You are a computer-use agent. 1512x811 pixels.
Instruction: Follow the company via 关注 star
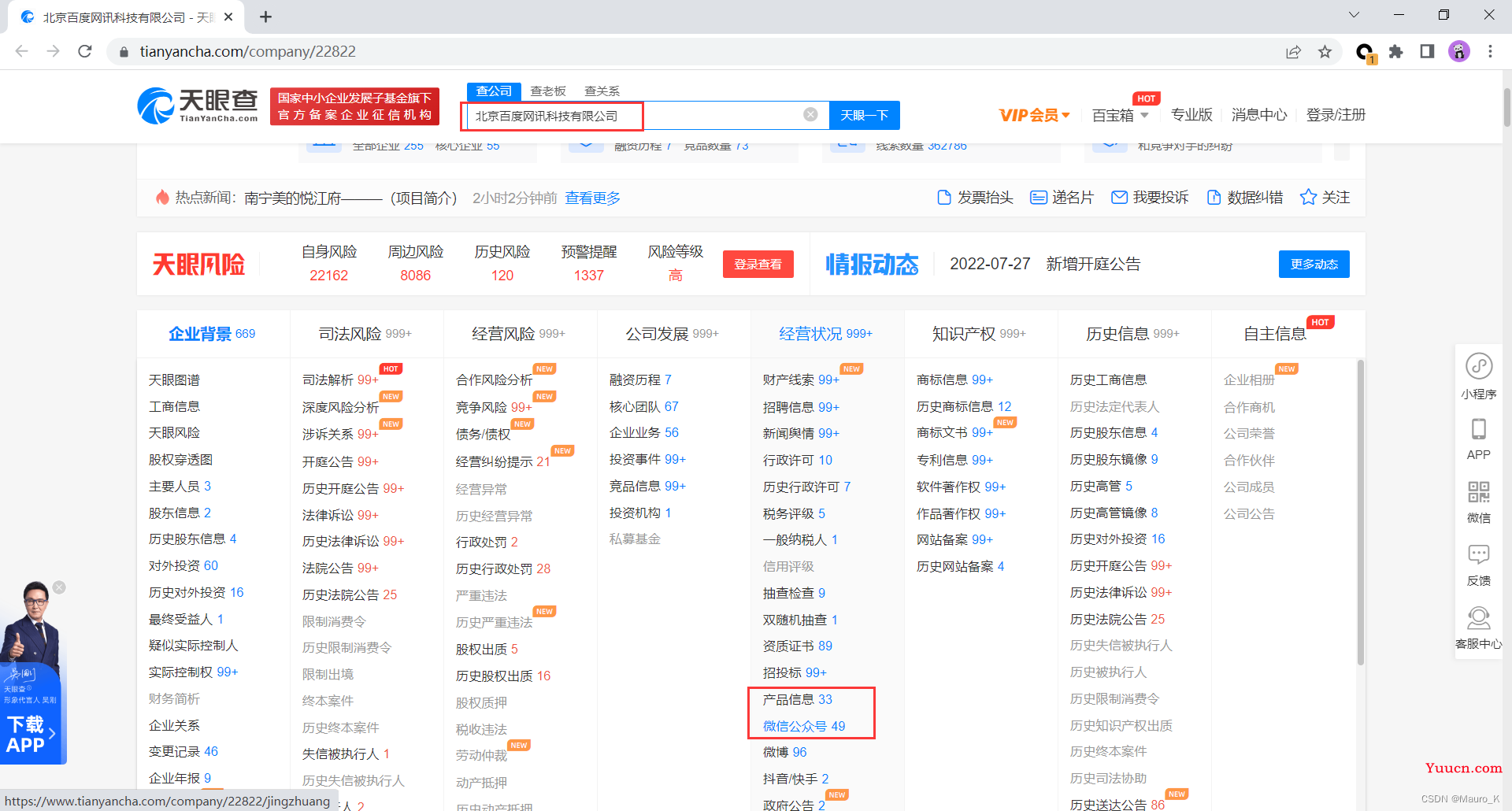click(1308, 198)
